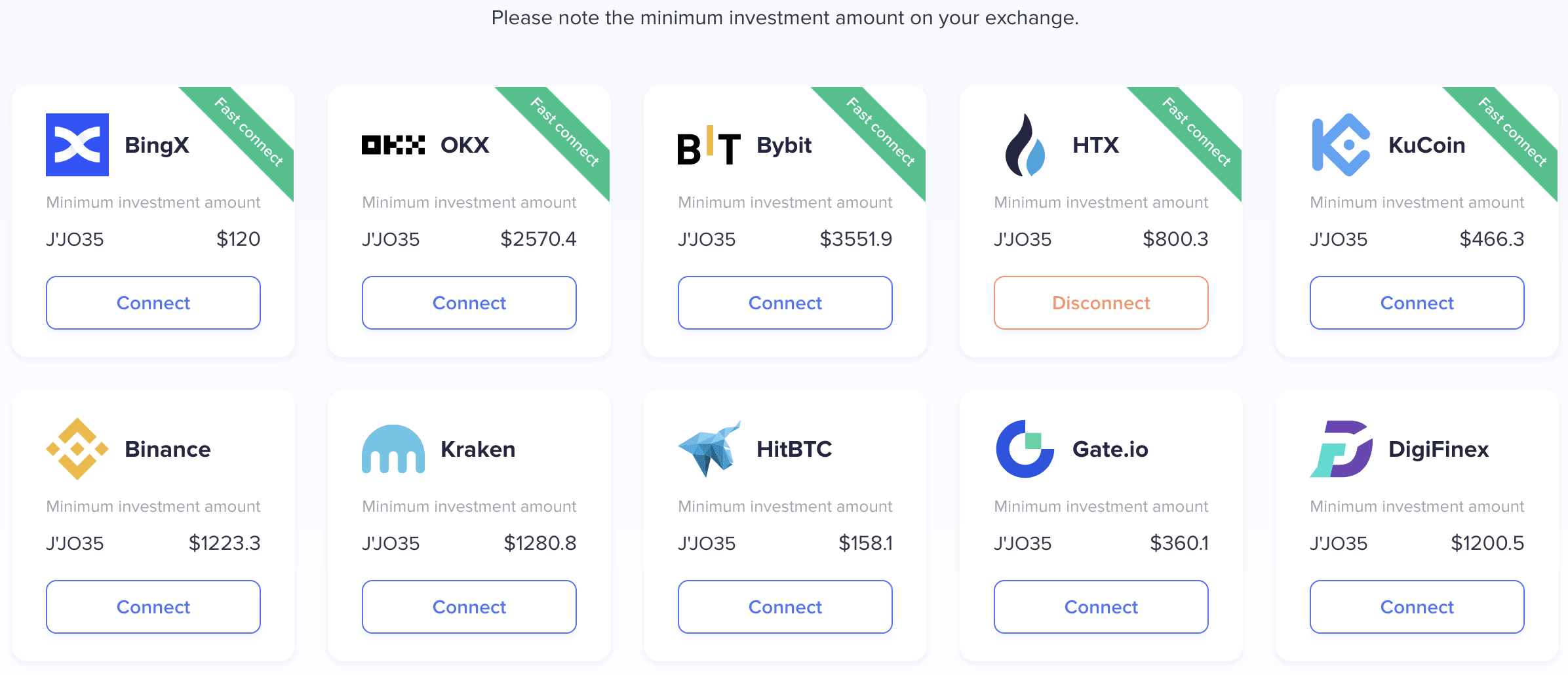This screenshot has width=1568, height=675.
Task: Select the HitBTC exchange name
Action: pos(794,449)
